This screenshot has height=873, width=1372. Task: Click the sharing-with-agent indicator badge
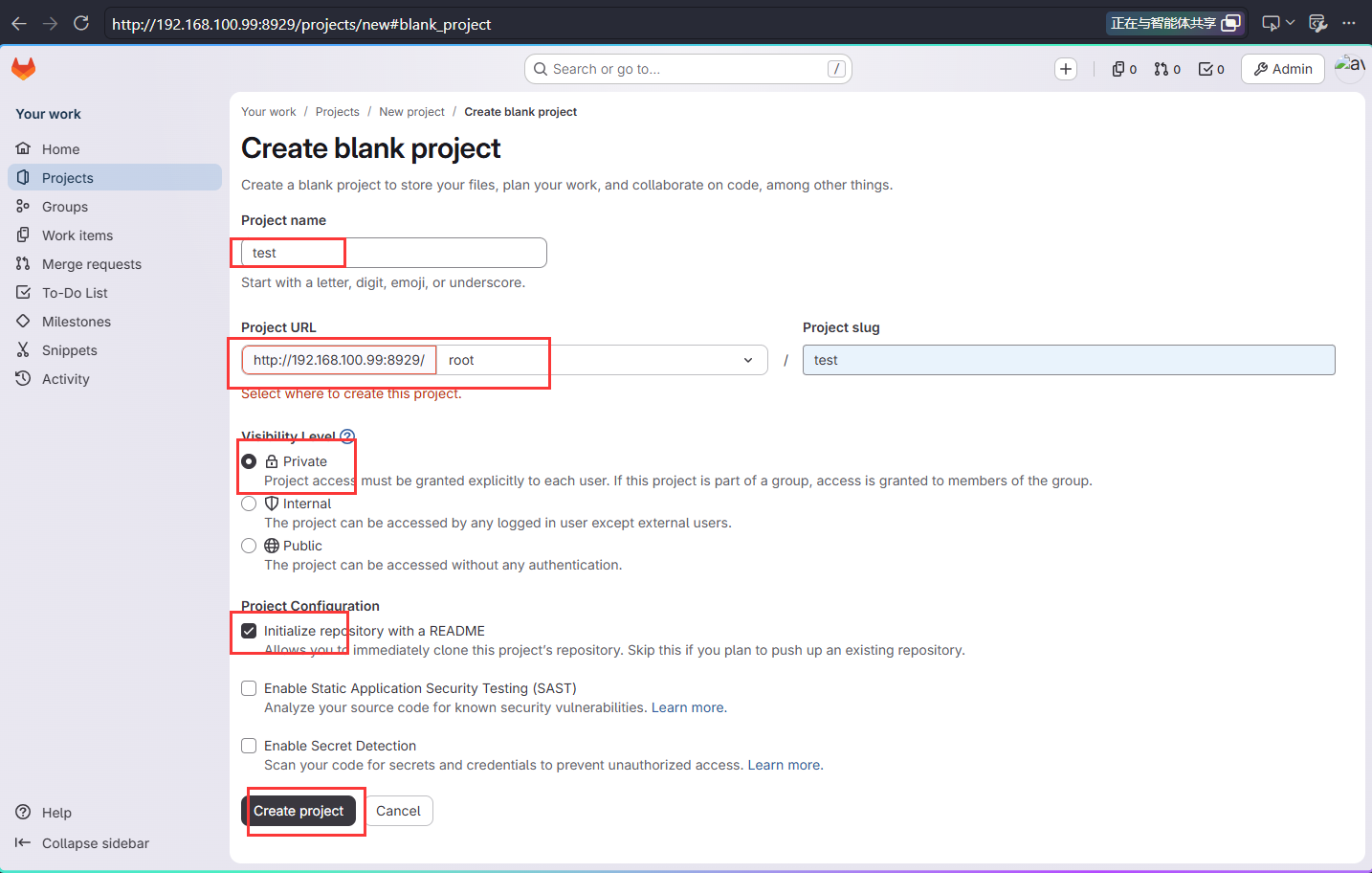coord(1176,23)
